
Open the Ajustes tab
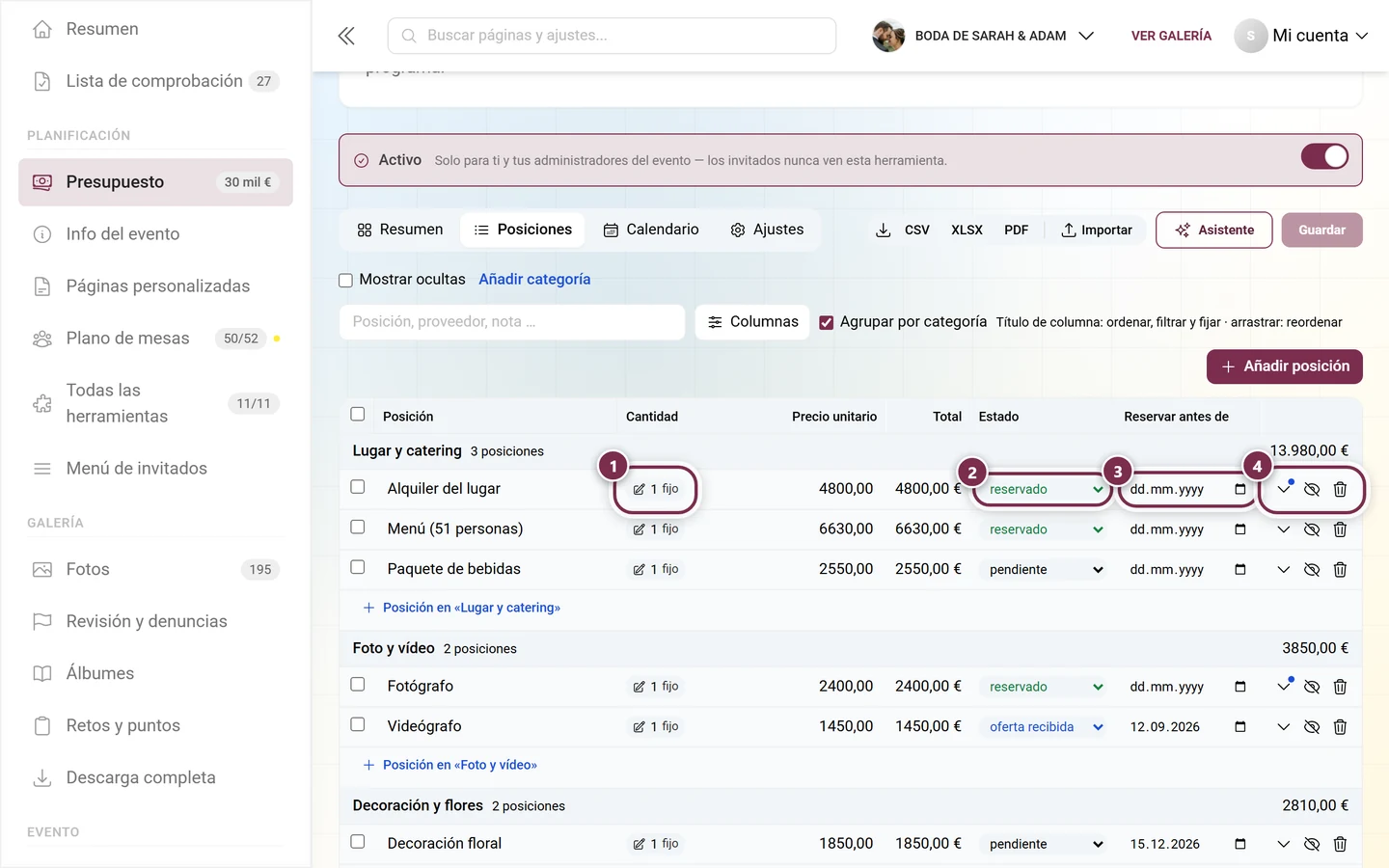(767, 230)
